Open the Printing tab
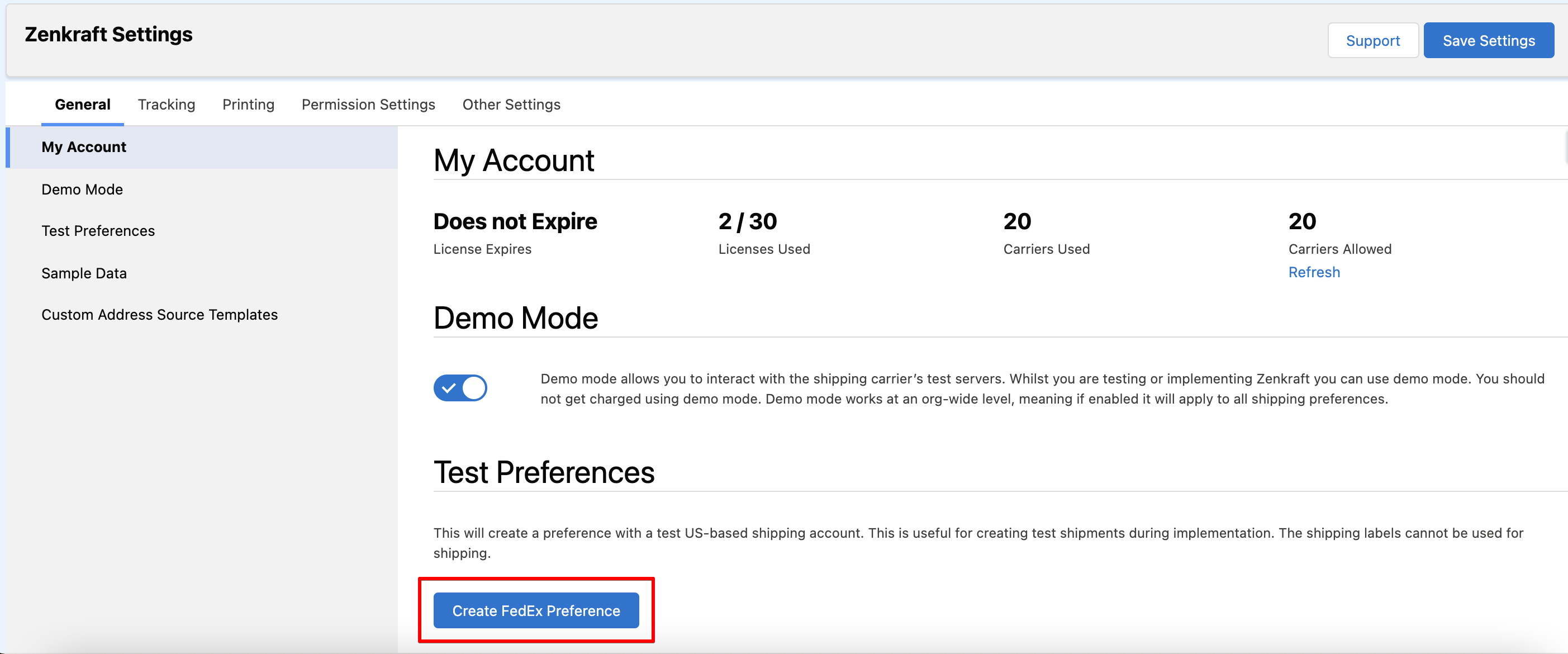This screenshot has height=654, width=1568. [x=248, y=105]
